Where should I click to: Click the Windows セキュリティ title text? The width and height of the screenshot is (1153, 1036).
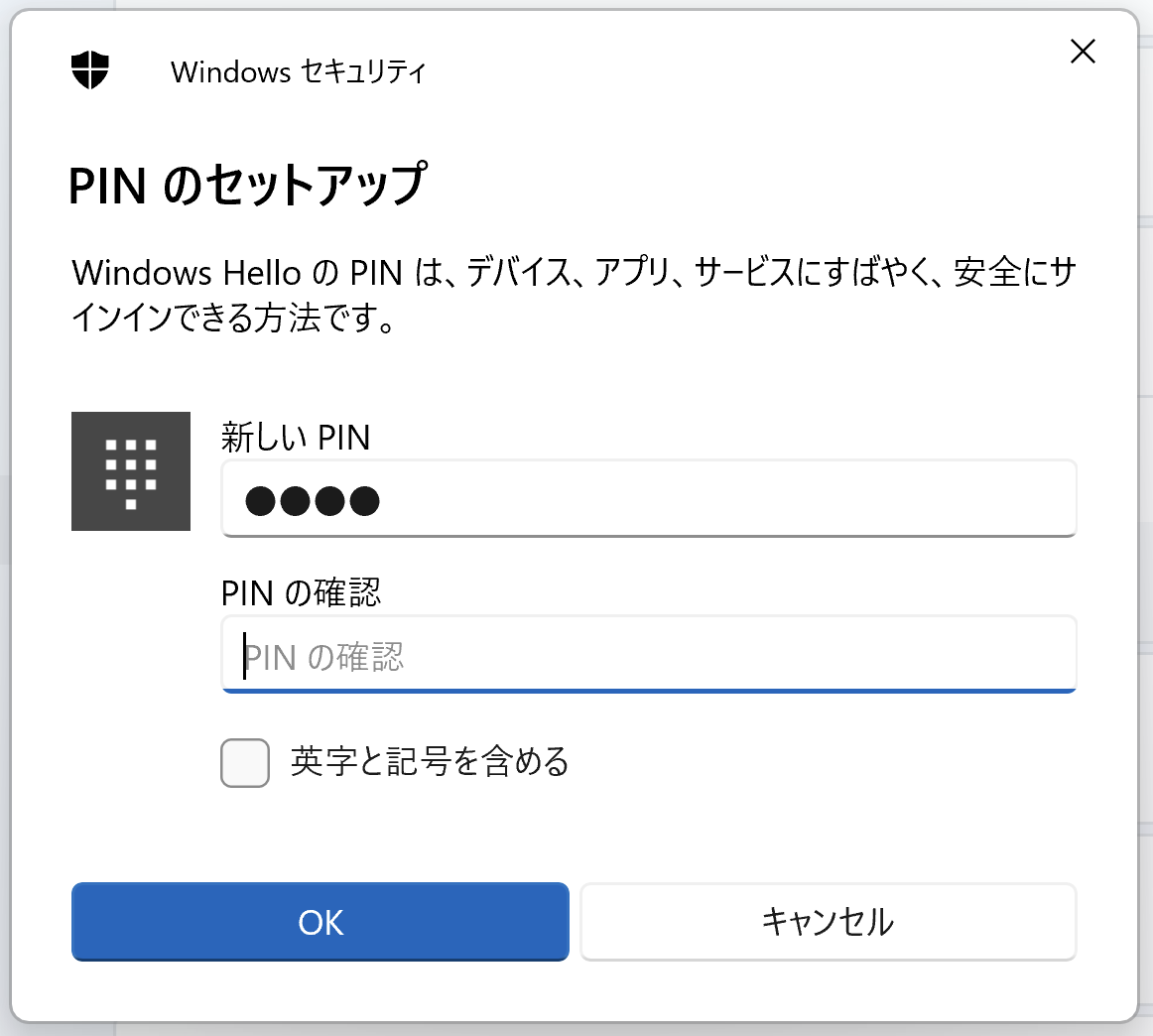click(298, 70)
